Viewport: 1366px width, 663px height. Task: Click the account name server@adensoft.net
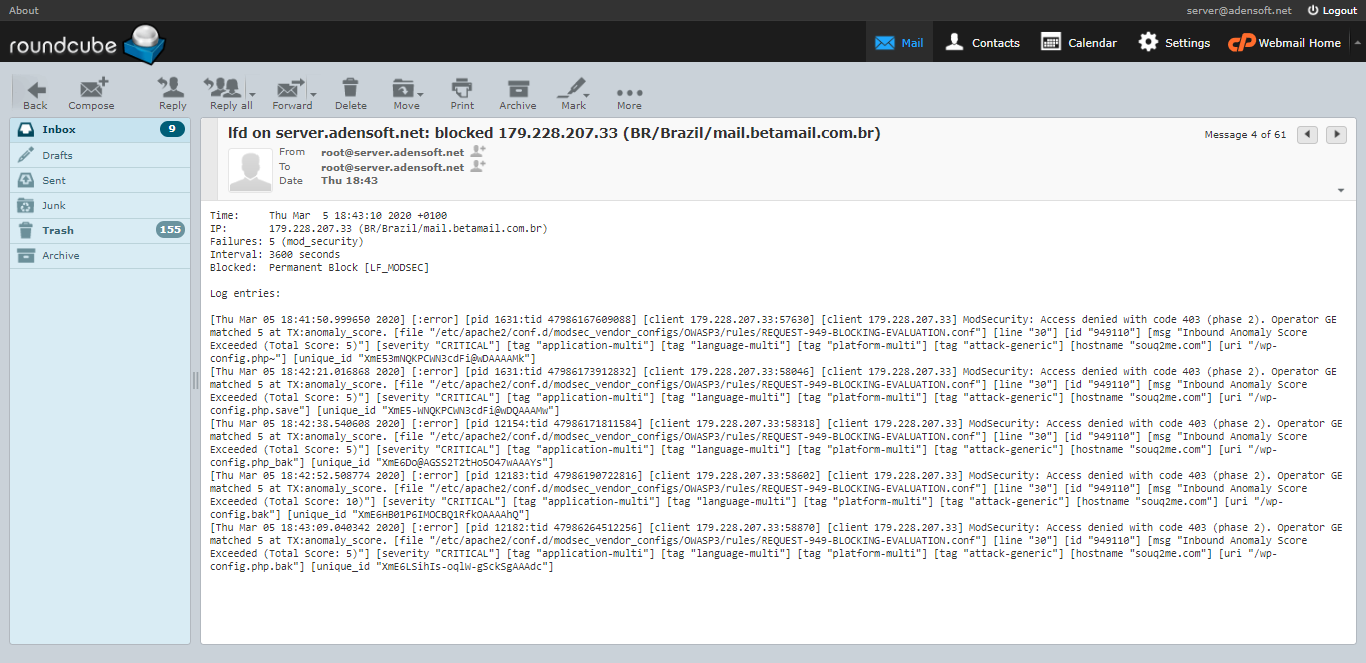[1239, 10]
